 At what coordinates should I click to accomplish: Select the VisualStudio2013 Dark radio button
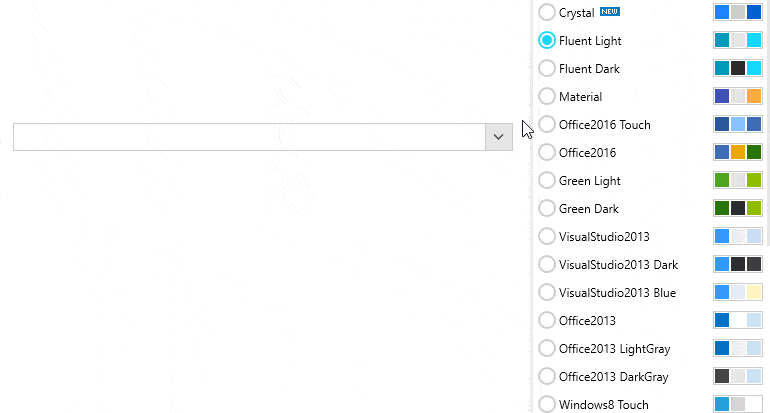click(547, 264)
